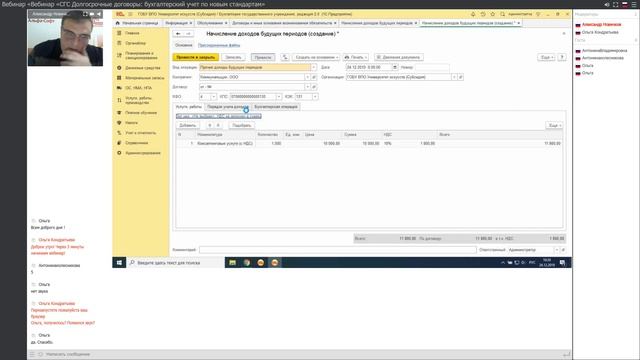Expand КПС dropdown arrow
The height and width of the screenshot is (360, 640).
click(x=279, y=97)
